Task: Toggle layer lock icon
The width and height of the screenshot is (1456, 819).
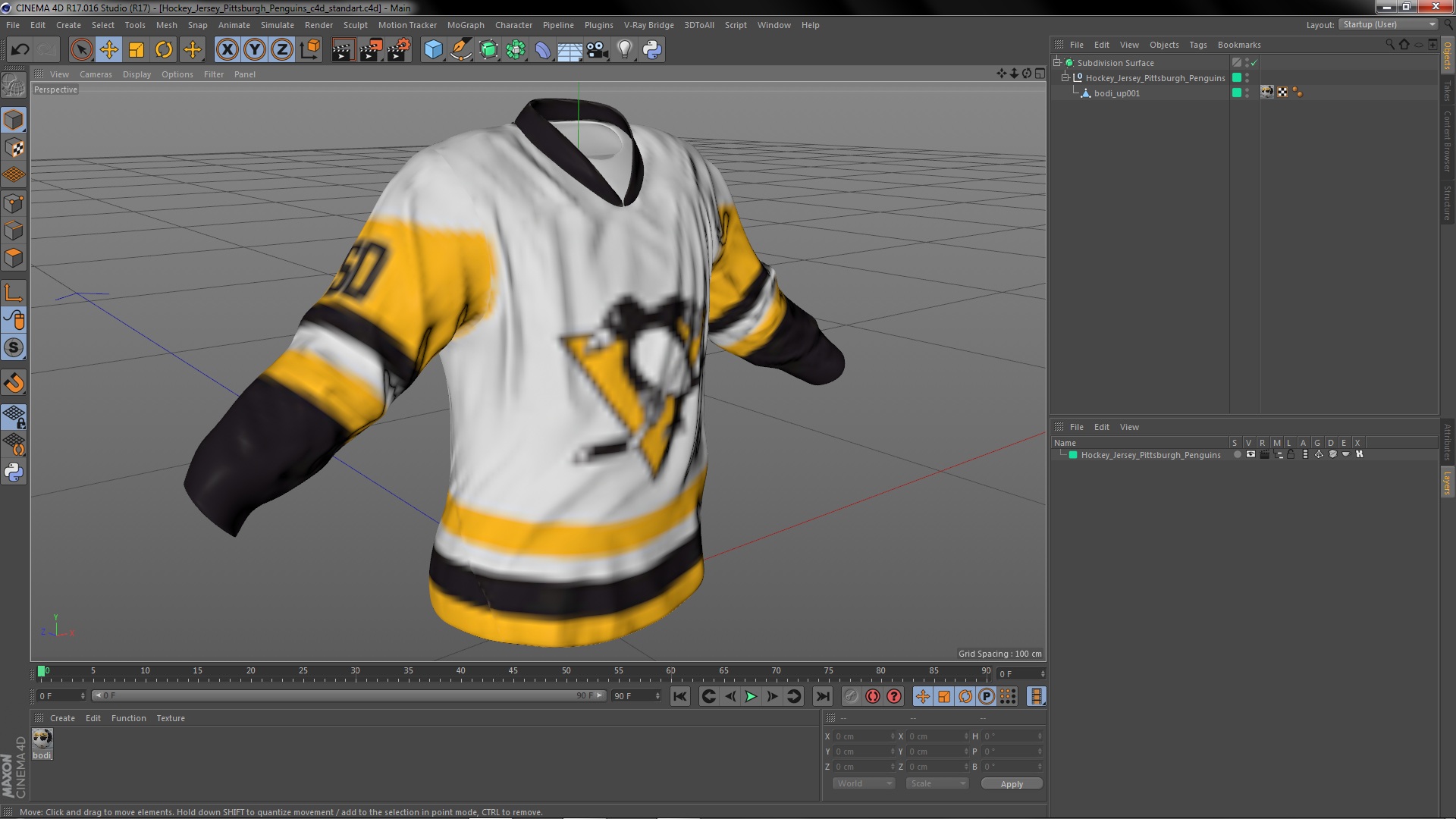Action: (x=1291, y=455)
